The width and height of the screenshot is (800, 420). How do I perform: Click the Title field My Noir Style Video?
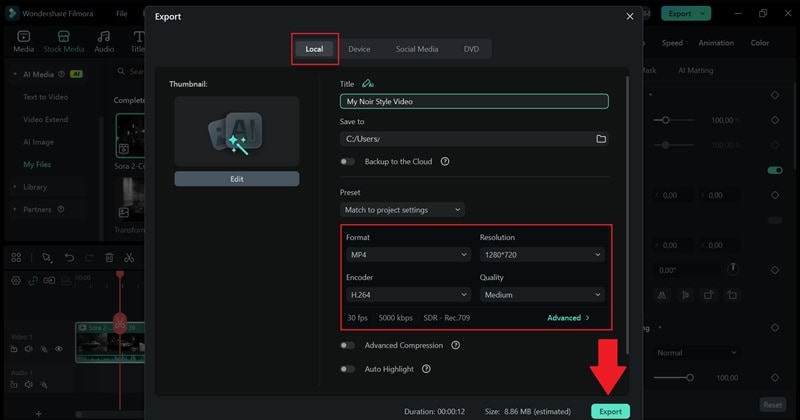pyautogui.click(x=474, y=101)
